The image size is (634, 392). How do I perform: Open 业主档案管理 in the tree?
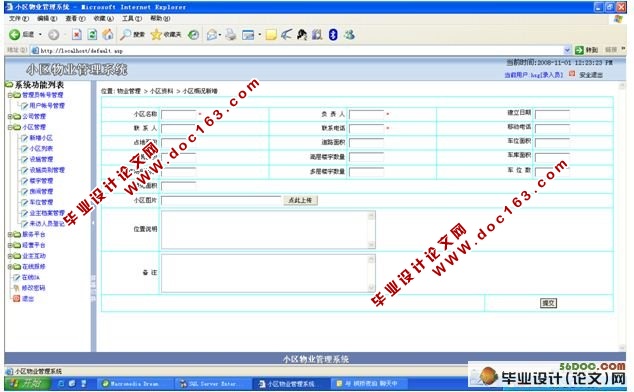click(47, 213)
